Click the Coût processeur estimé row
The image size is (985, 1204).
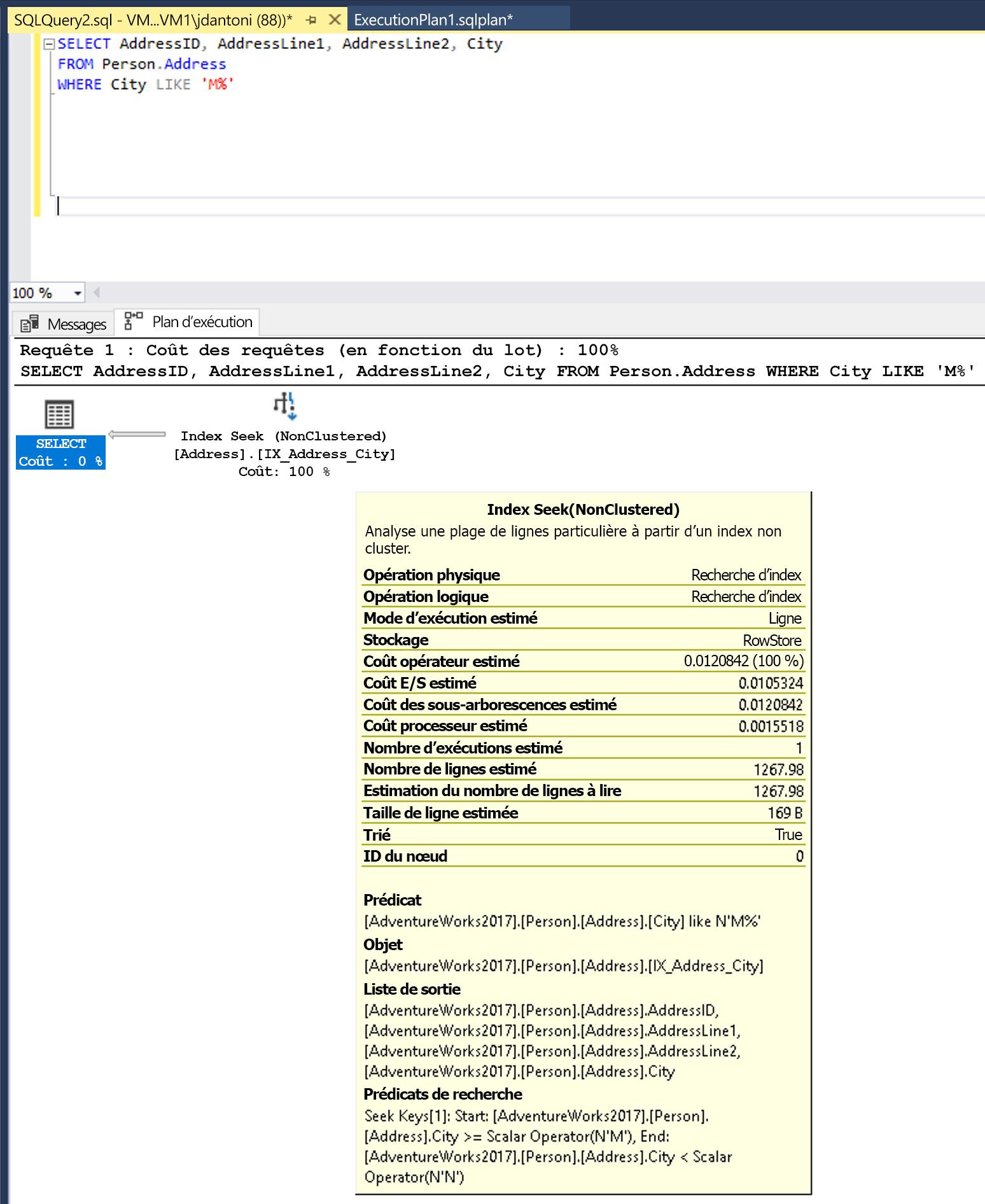583,726
